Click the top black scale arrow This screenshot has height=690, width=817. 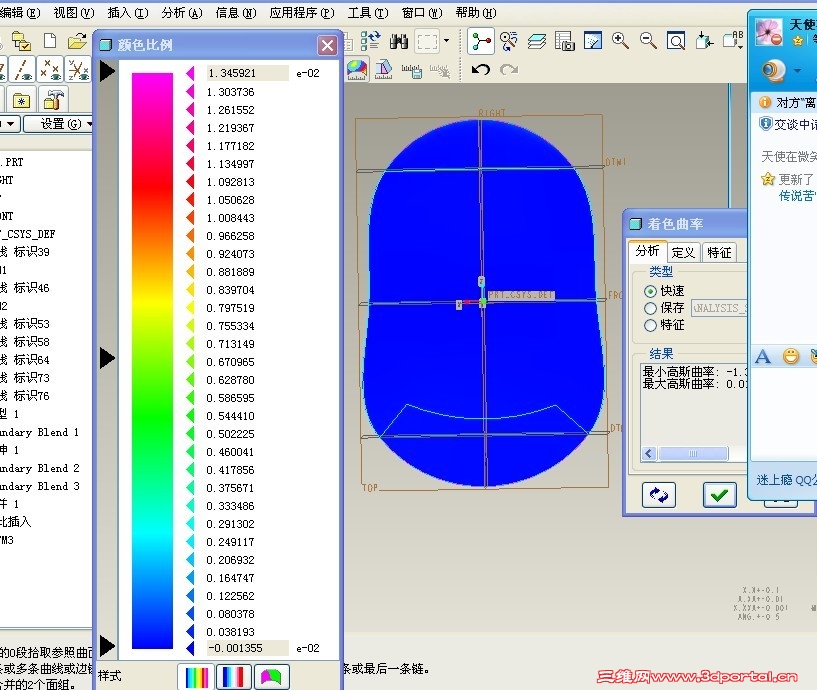pyautogui.click(x=107, y=71)
